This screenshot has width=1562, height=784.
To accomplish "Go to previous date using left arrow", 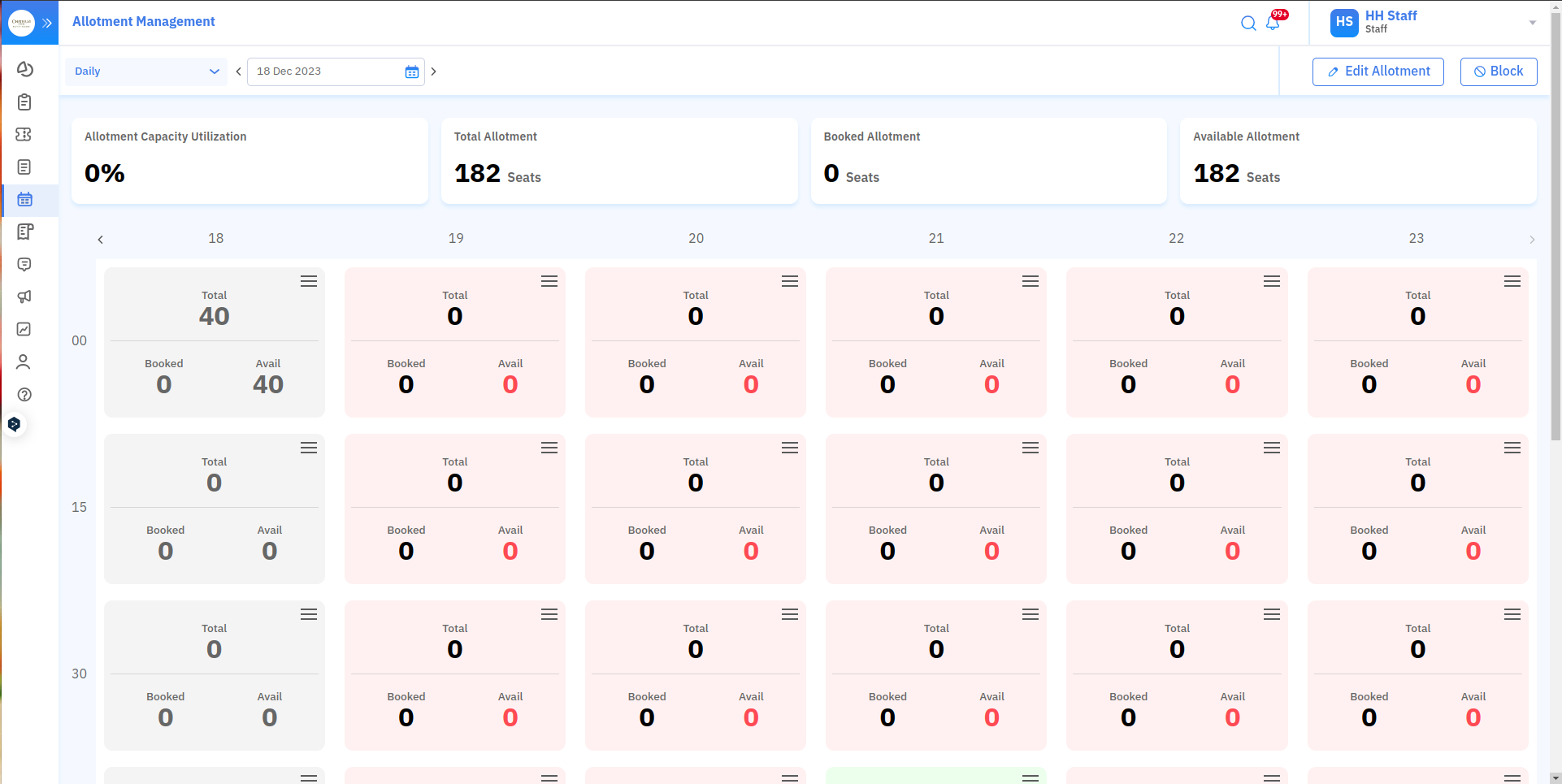I will point(238,71).
